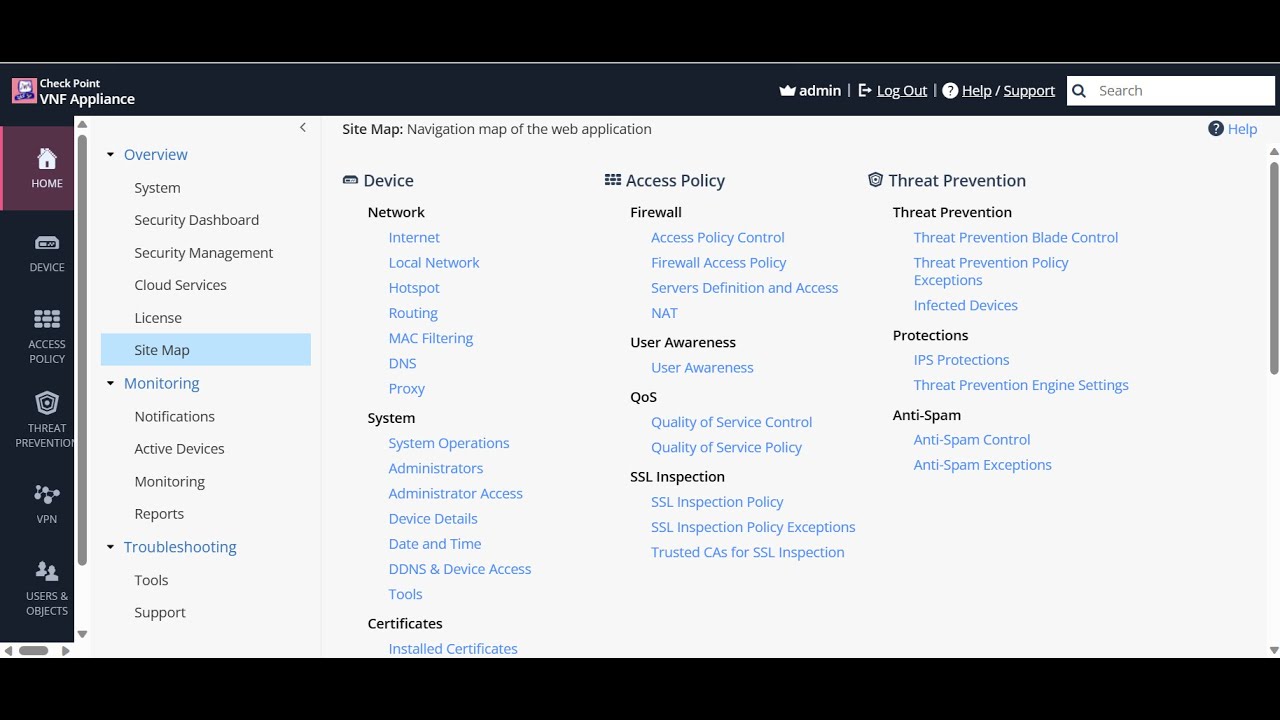The image size is (1280, 720).
Task: Open the Local Network link
Action: click(x=434, y=263)
